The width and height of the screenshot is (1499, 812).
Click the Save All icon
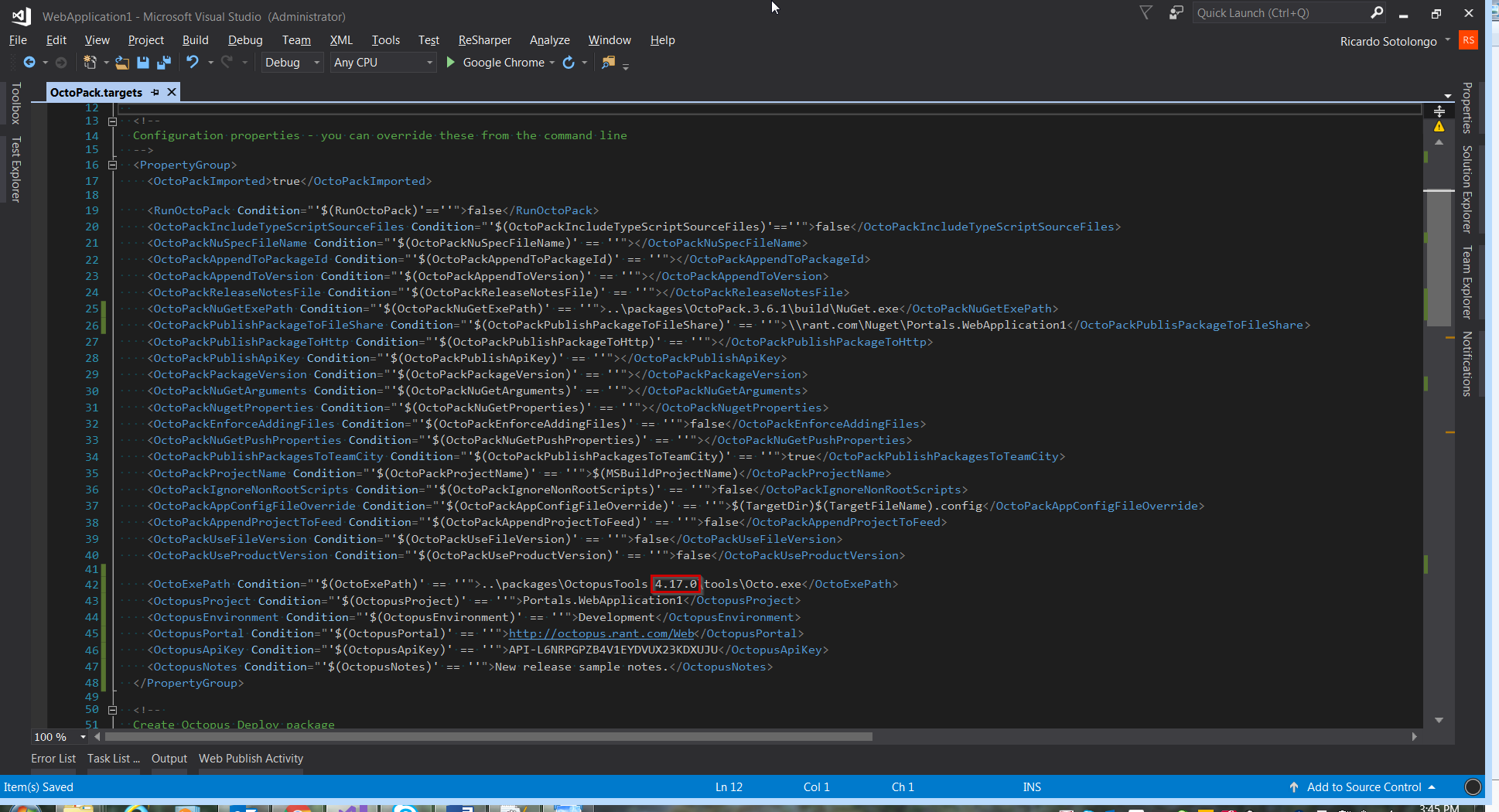click(164, 63)
